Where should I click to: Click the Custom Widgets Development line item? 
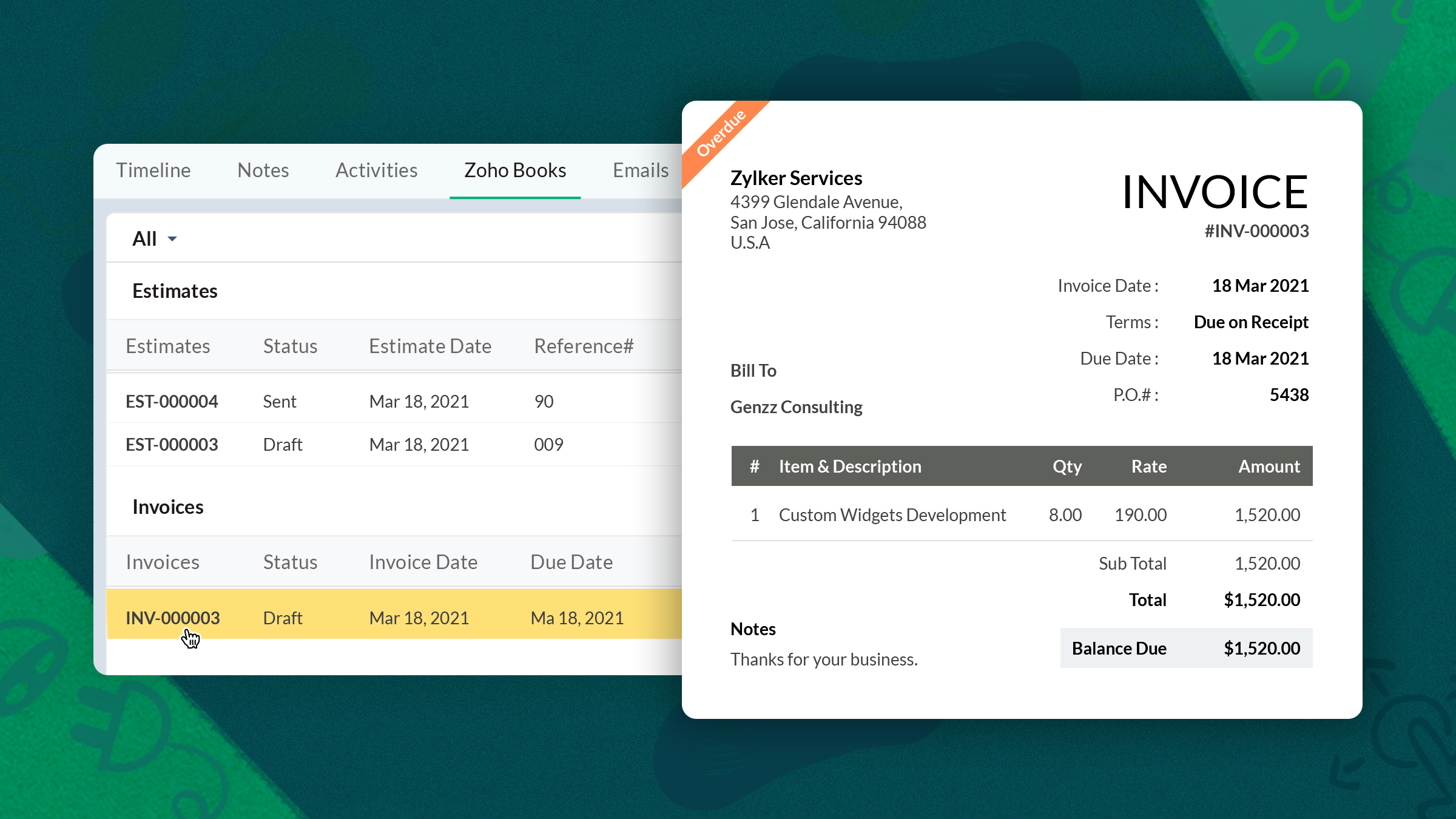[x=892, y=514]
